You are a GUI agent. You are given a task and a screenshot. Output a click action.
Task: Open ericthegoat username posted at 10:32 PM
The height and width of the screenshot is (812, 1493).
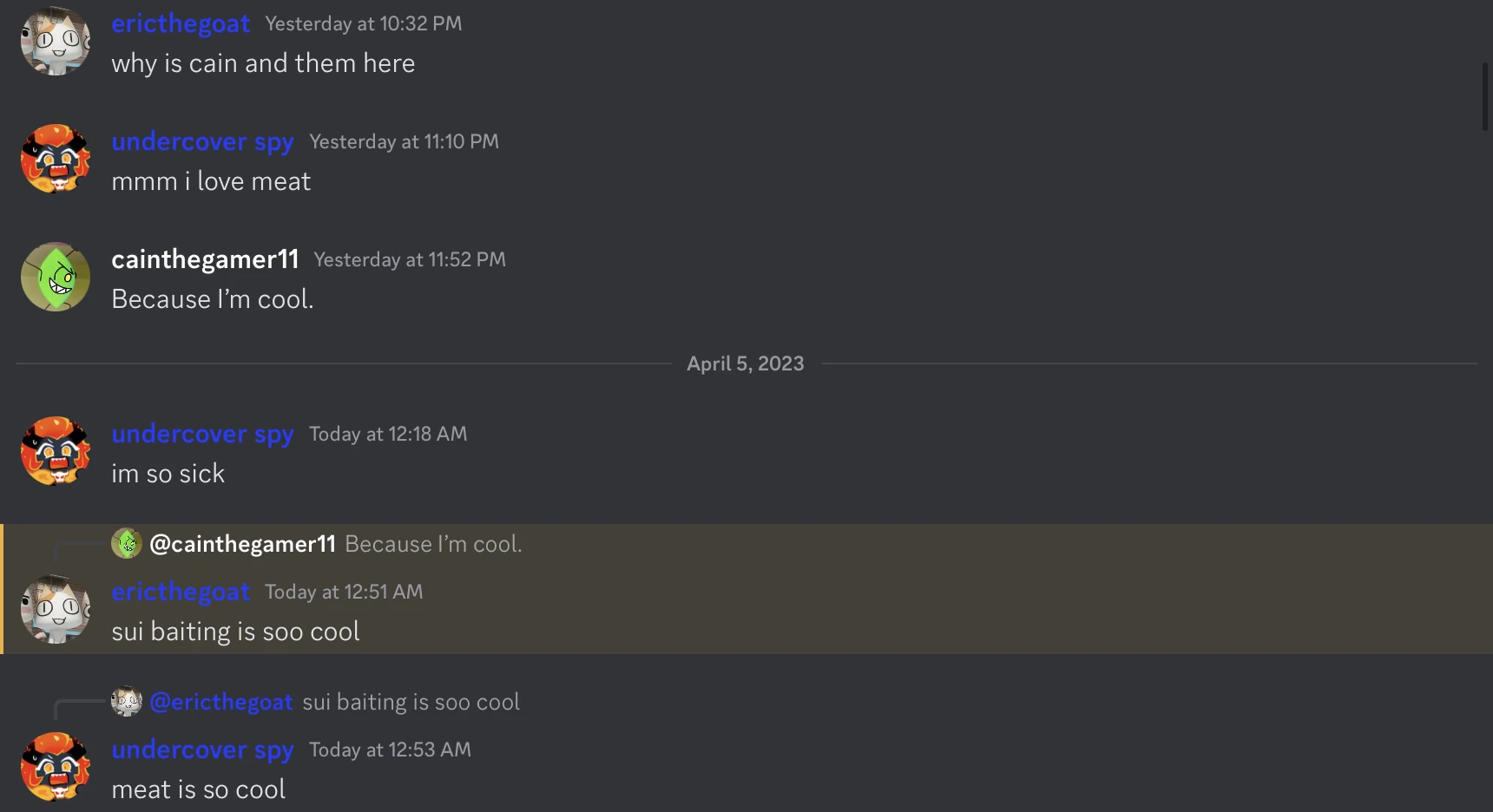(x=181, y=23)
